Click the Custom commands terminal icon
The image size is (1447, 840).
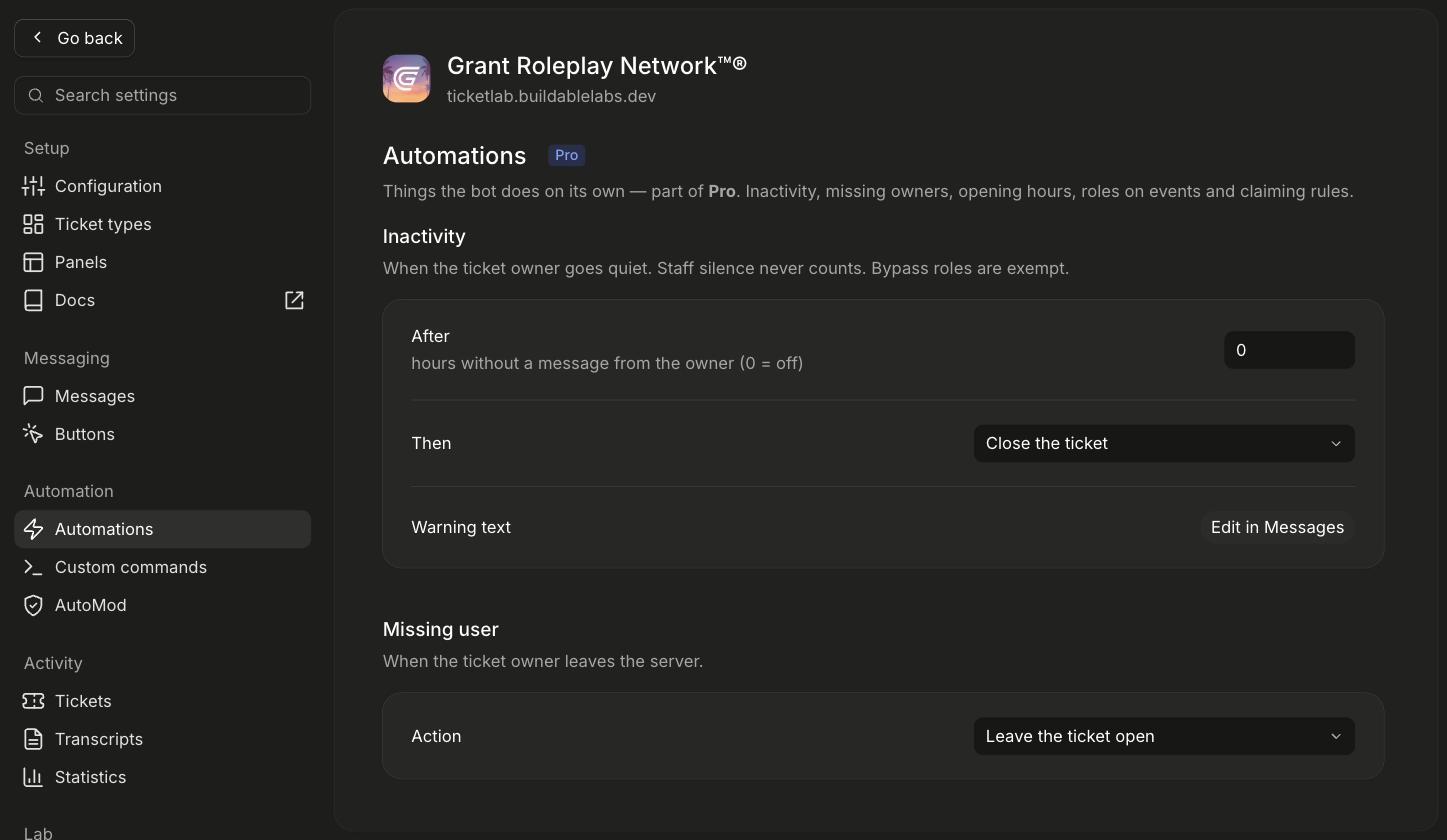[33, 567]
